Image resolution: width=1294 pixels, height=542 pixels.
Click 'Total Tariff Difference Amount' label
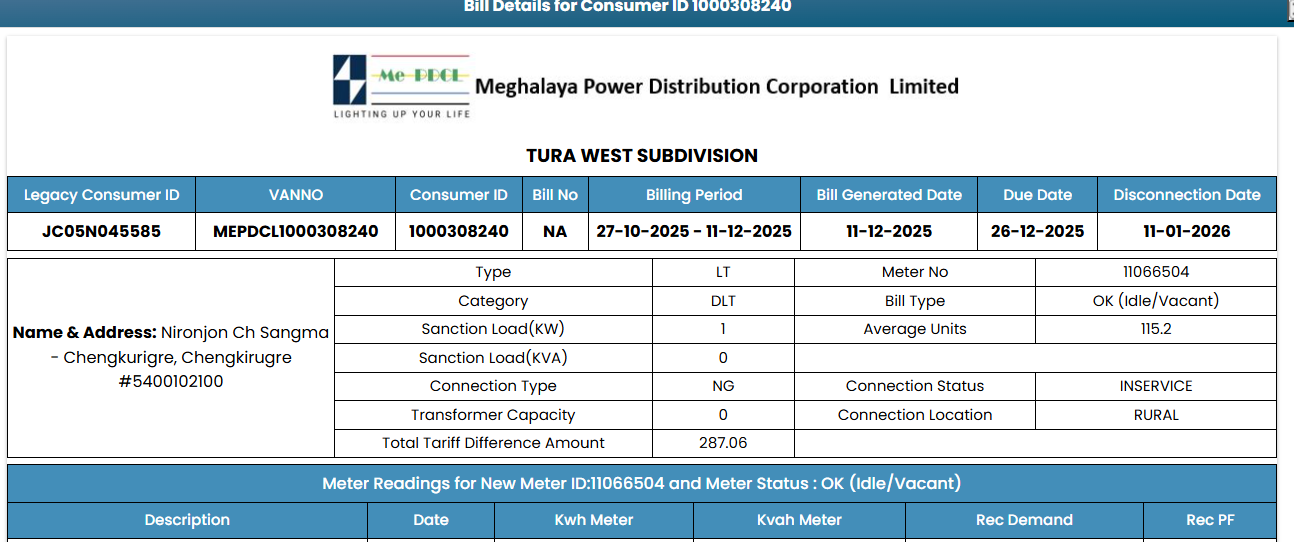(x=493, y=443)
